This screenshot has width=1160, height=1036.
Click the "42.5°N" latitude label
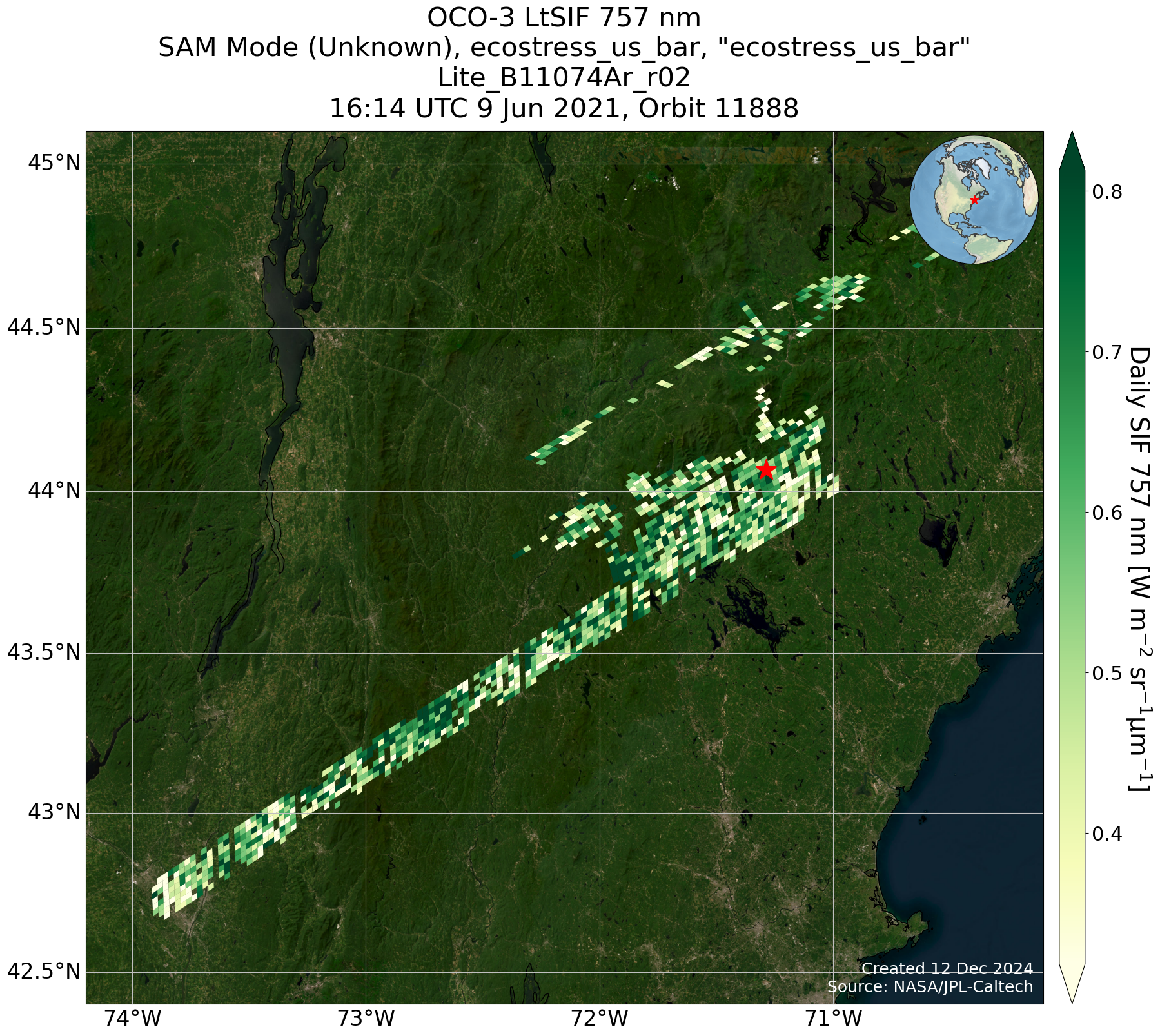[44, 972]
